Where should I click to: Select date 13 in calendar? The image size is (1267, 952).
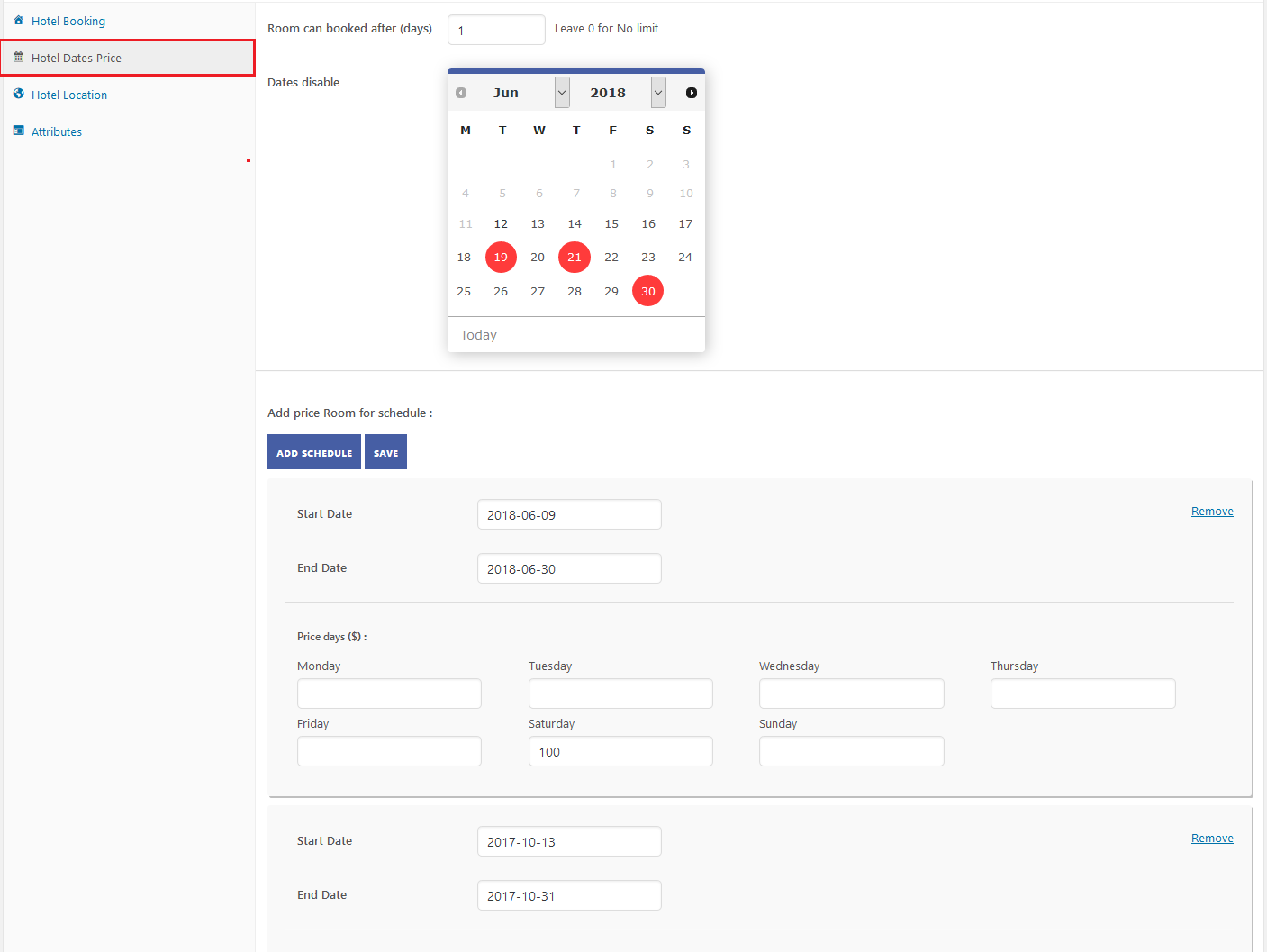click(538, 224)
